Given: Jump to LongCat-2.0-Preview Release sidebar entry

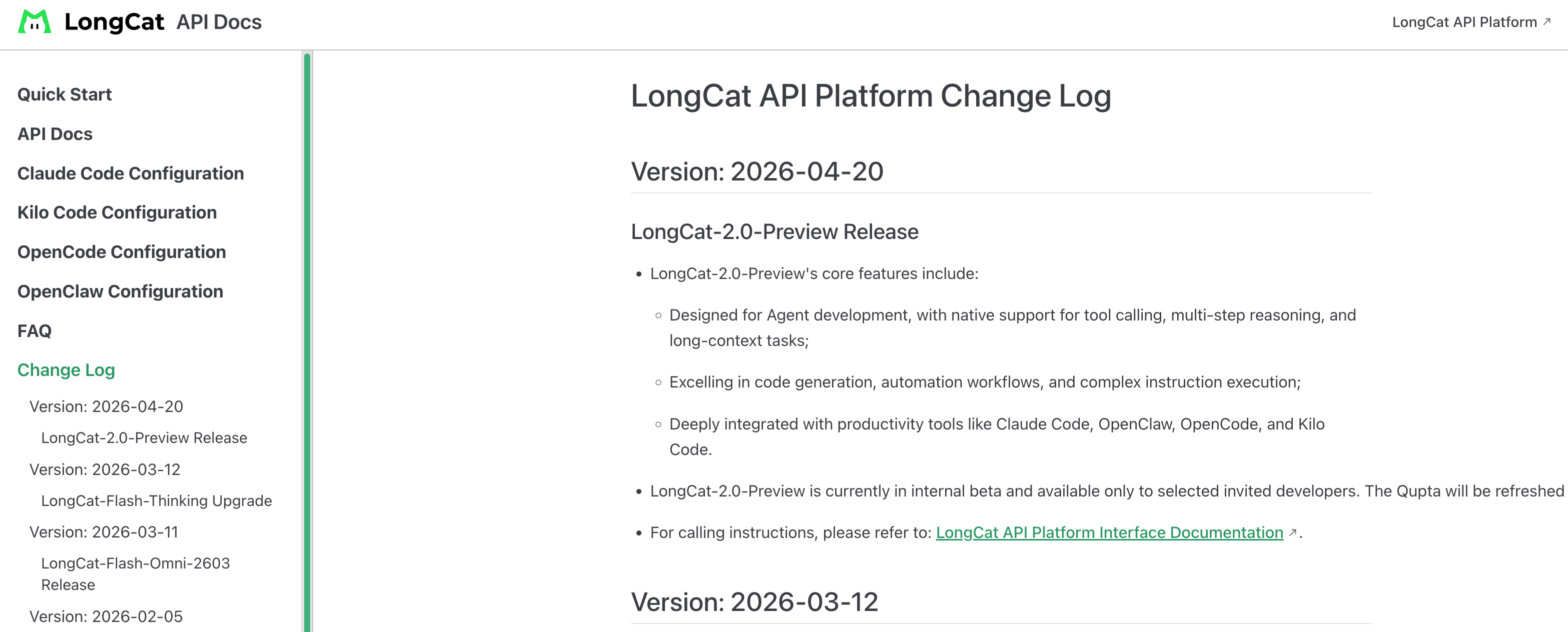Looking at the screenshot, I should pos(144,438).
